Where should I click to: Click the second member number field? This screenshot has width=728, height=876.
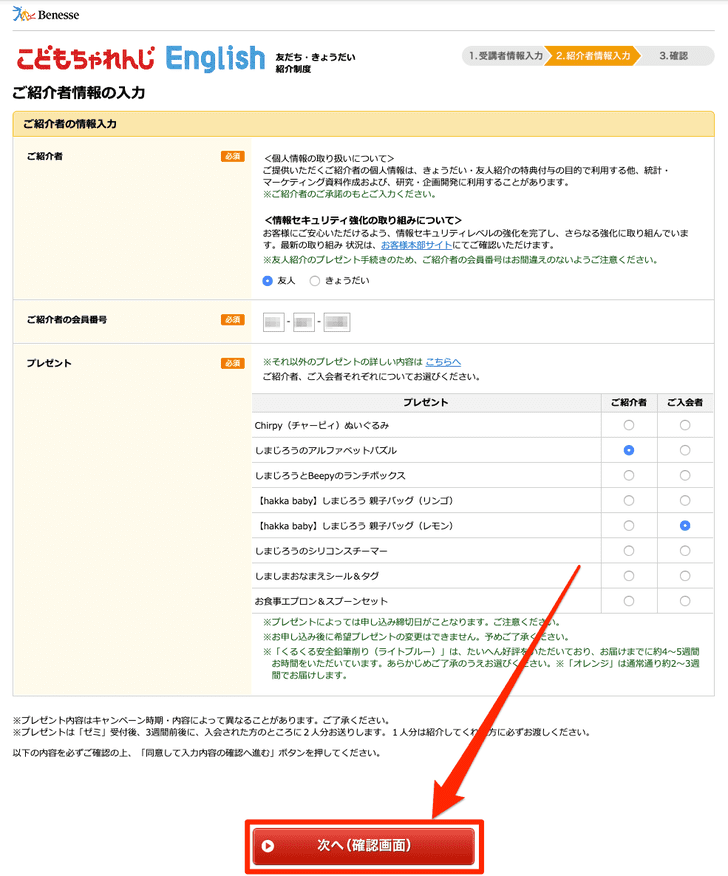(304, 322)
